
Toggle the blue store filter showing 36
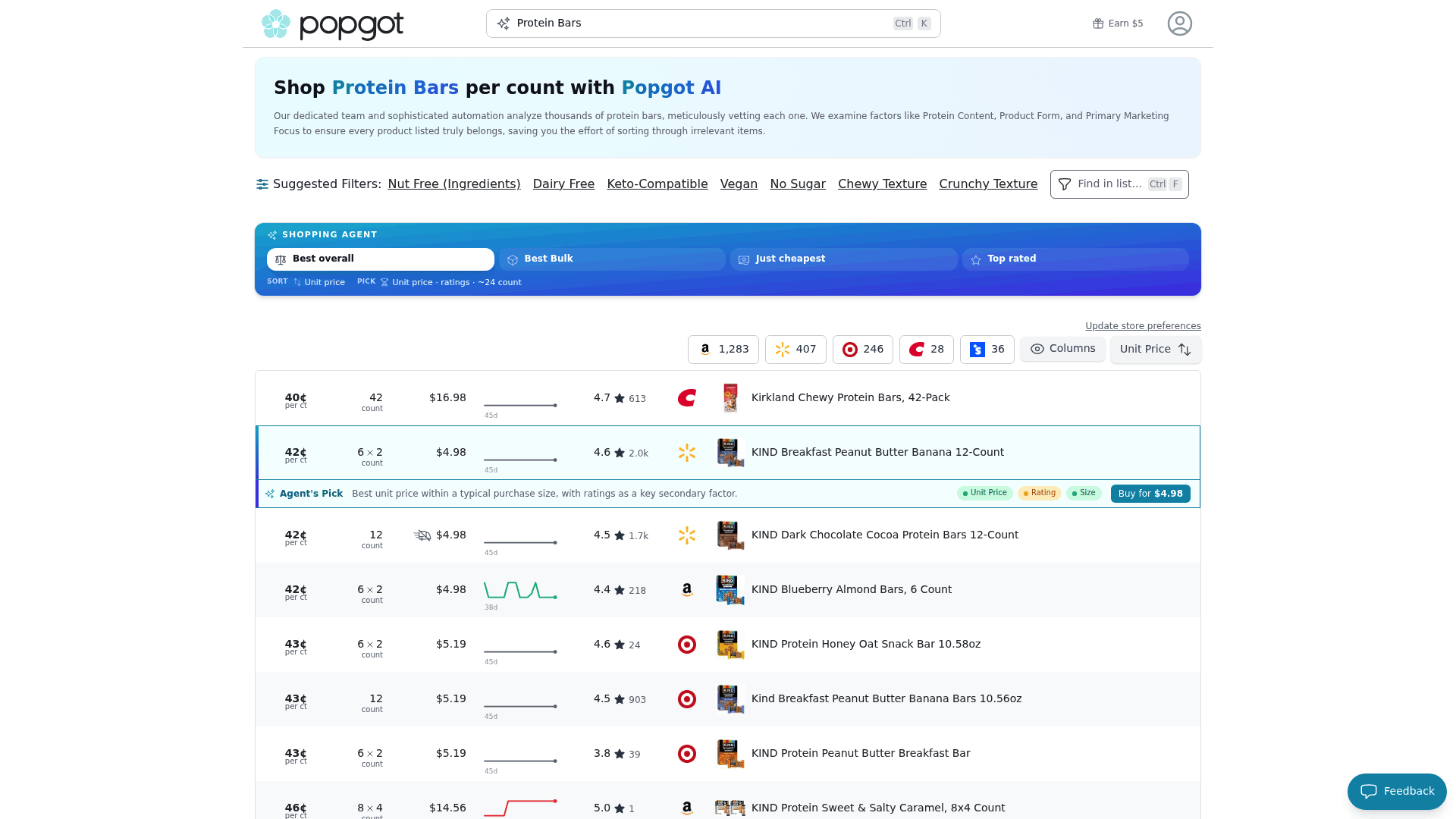987,350
